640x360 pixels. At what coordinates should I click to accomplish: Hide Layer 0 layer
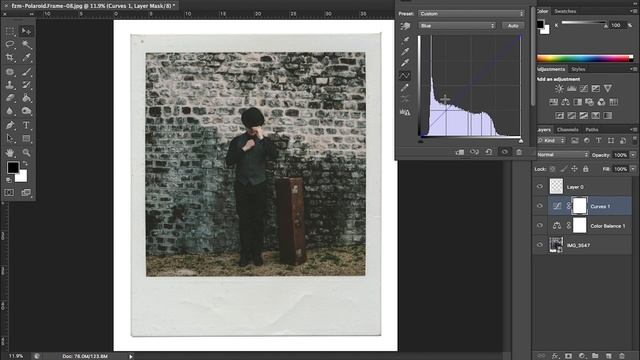click(x=540, y=187)
